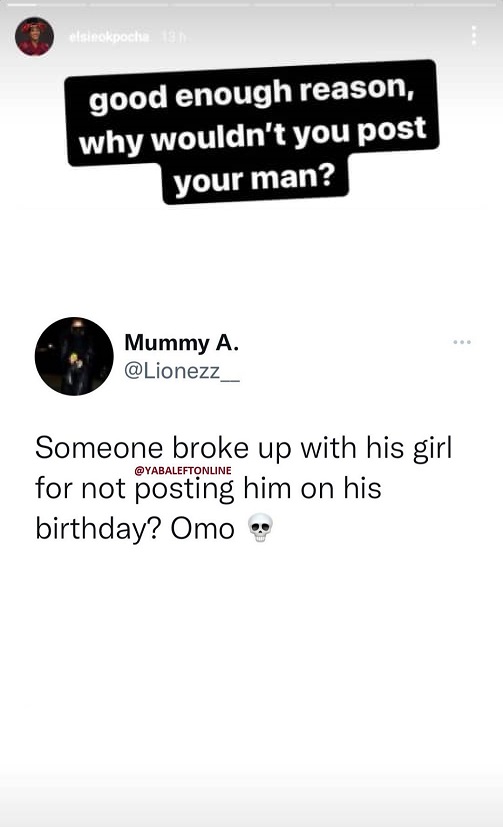Image resolution: width=503 pixels, height=827 pixels.
Task: Click the word 'birthday?' in the tweet
Action: tap(98, 529)
